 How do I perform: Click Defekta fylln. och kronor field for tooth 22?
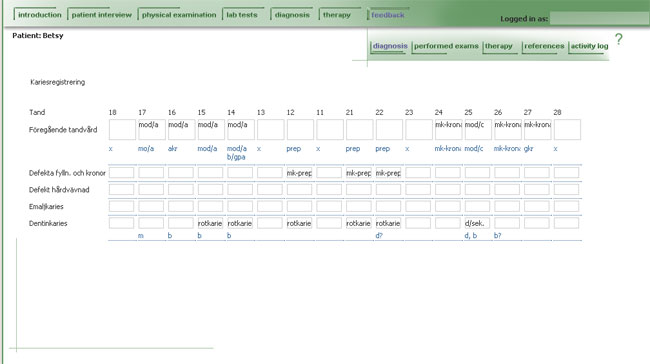(x=388, y=173)
